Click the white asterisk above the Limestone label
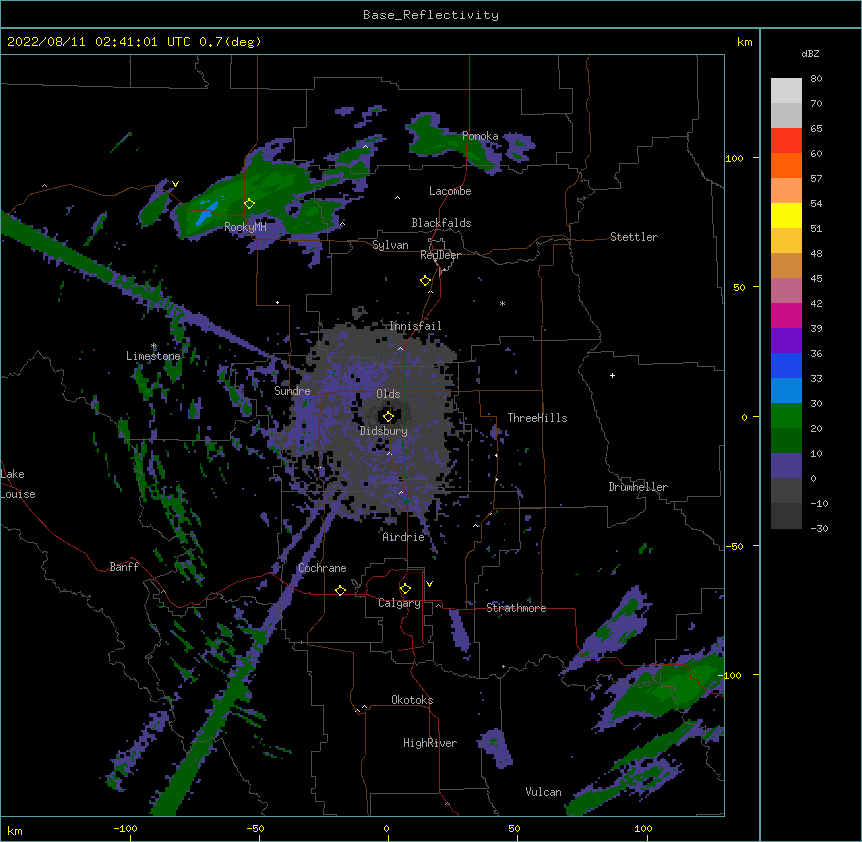This screenshot has height=842, width=862. 154,346
